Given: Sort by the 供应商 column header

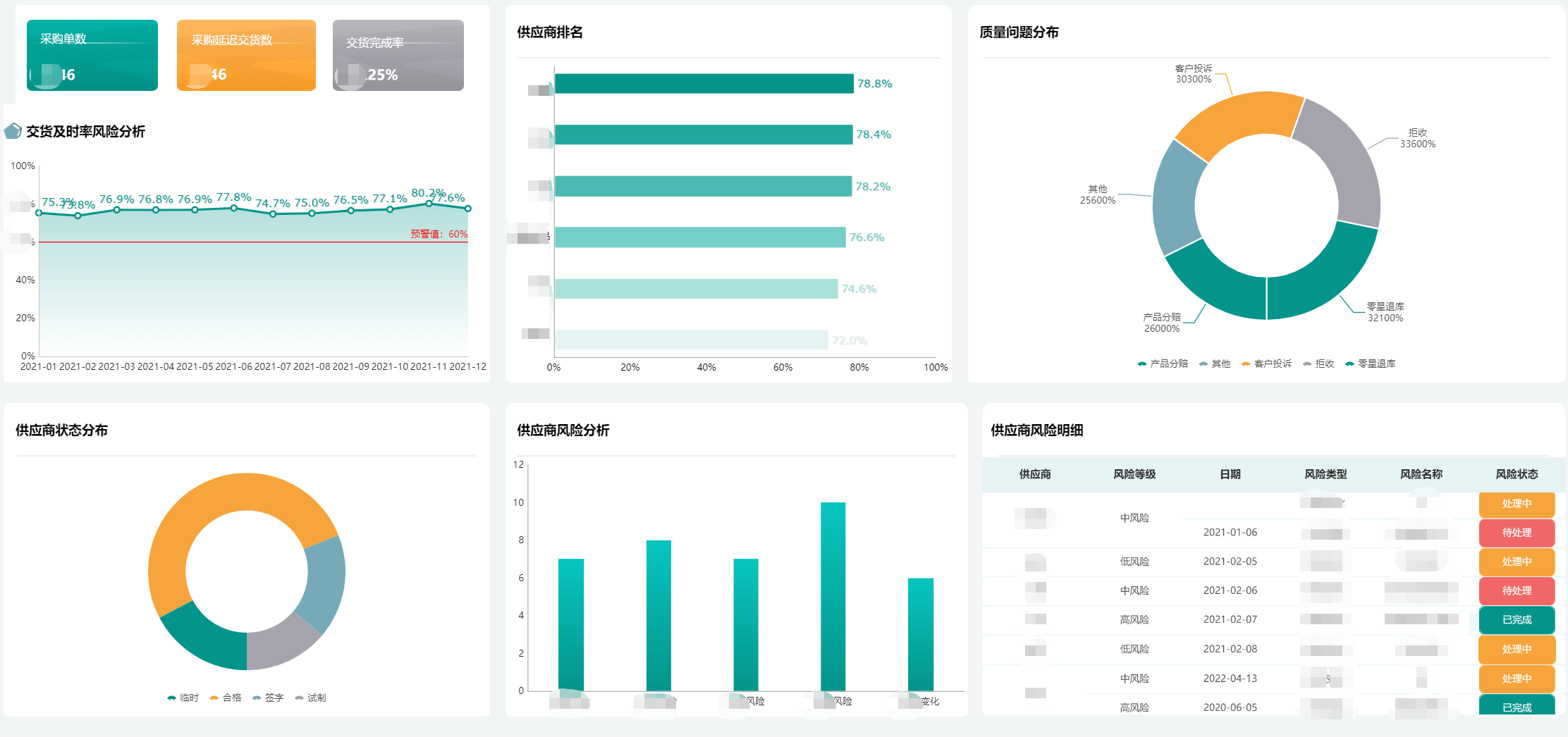Looking at the screenshot, I should (x=1035, y=474).
